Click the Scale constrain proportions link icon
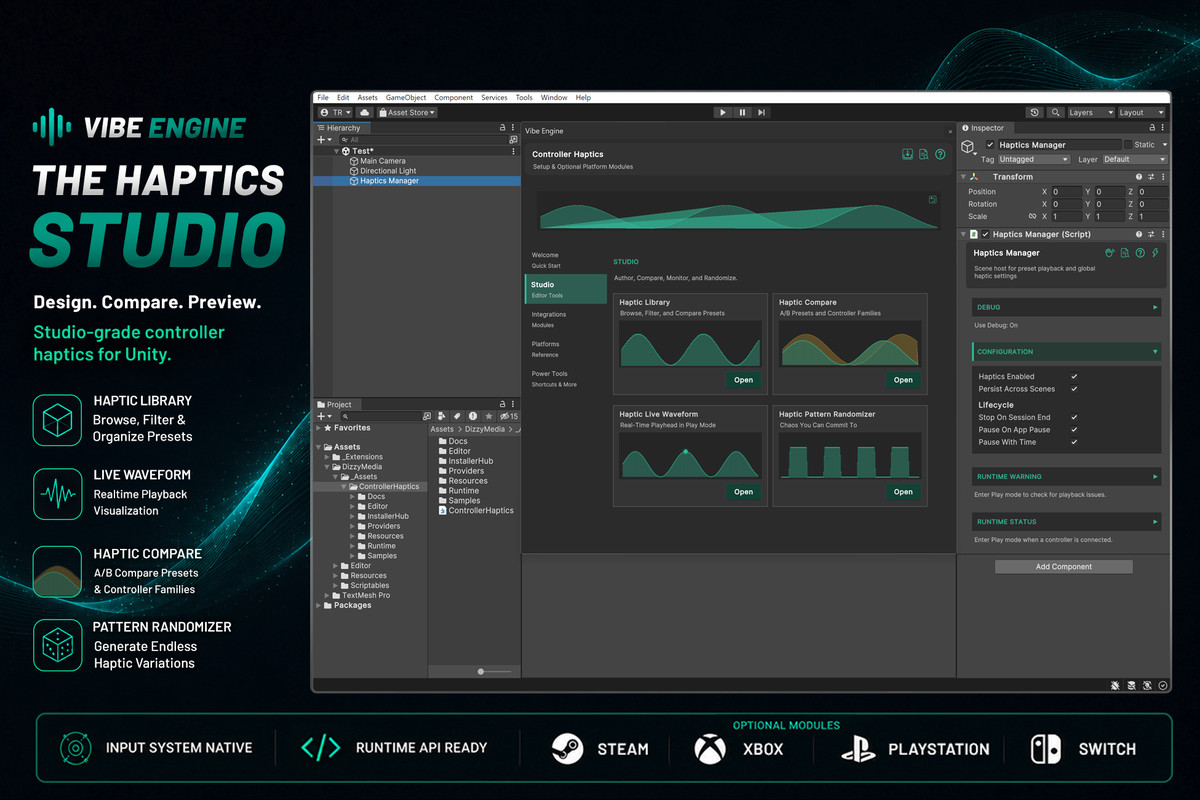This screenshot has width=1200, height=800. click(1032, 216)
